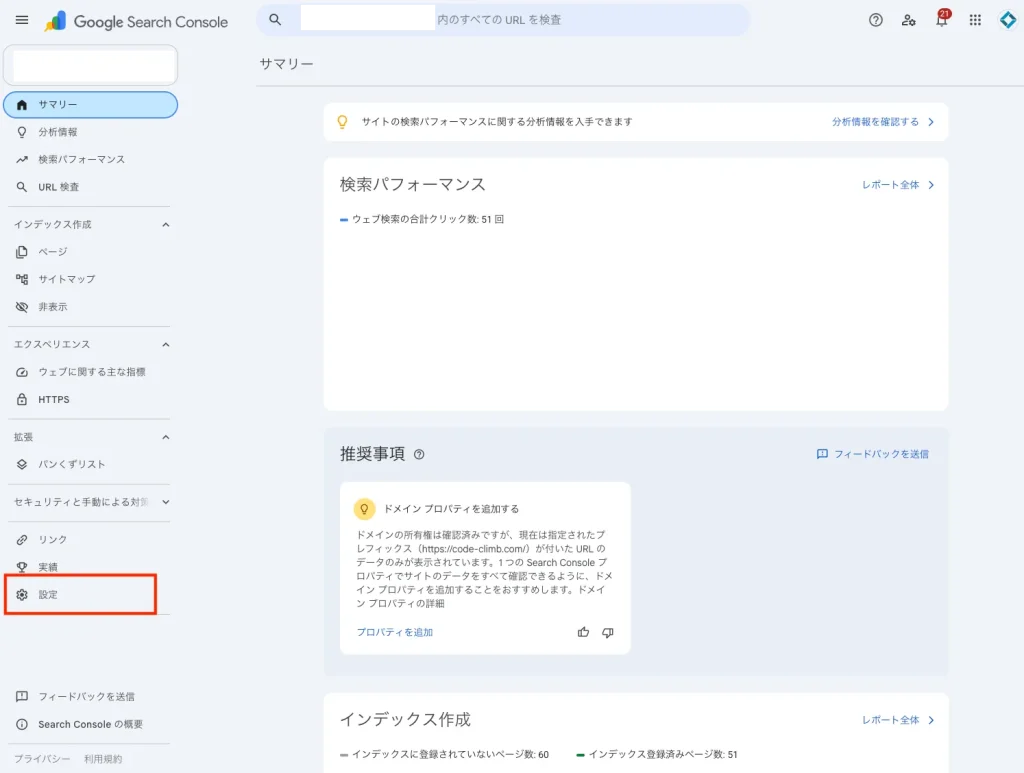Click プライバシー footer link

click(x=42, y=759)
